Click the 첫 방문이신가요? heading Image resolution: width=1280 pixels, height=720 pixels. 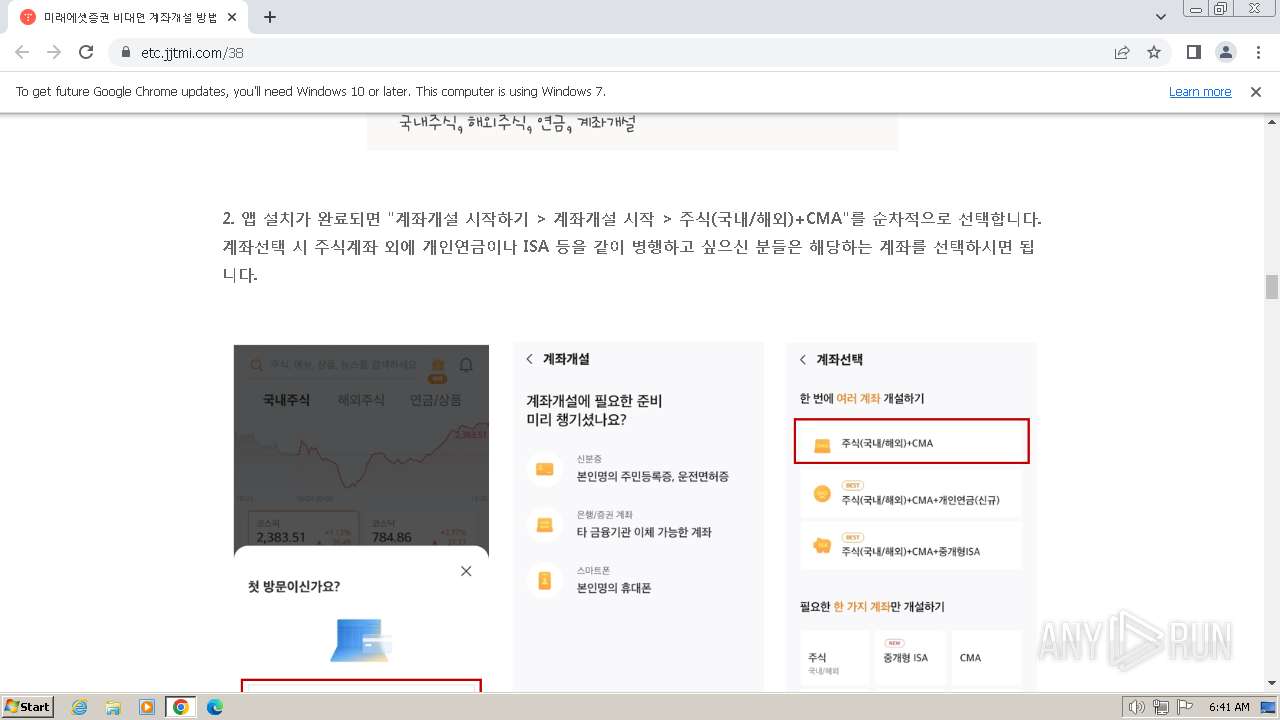coord(294,586)
